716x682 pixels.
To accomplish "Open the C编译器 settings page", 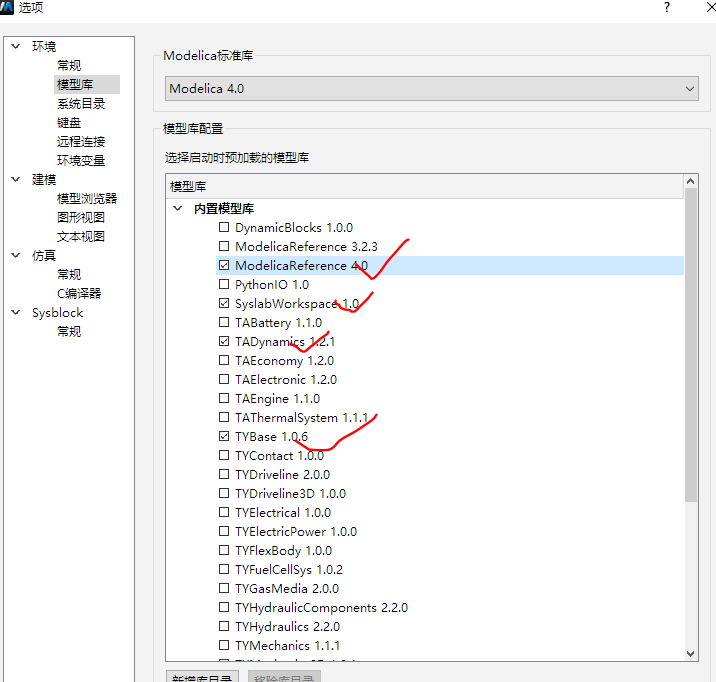I will pyautogui.click(x=79, y=294).
